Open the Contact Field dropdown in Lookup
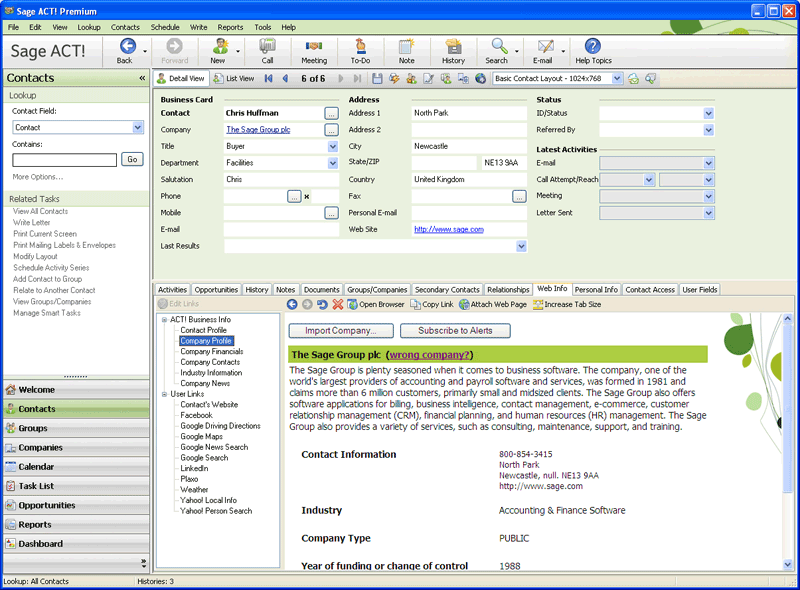 coord(138,127)
